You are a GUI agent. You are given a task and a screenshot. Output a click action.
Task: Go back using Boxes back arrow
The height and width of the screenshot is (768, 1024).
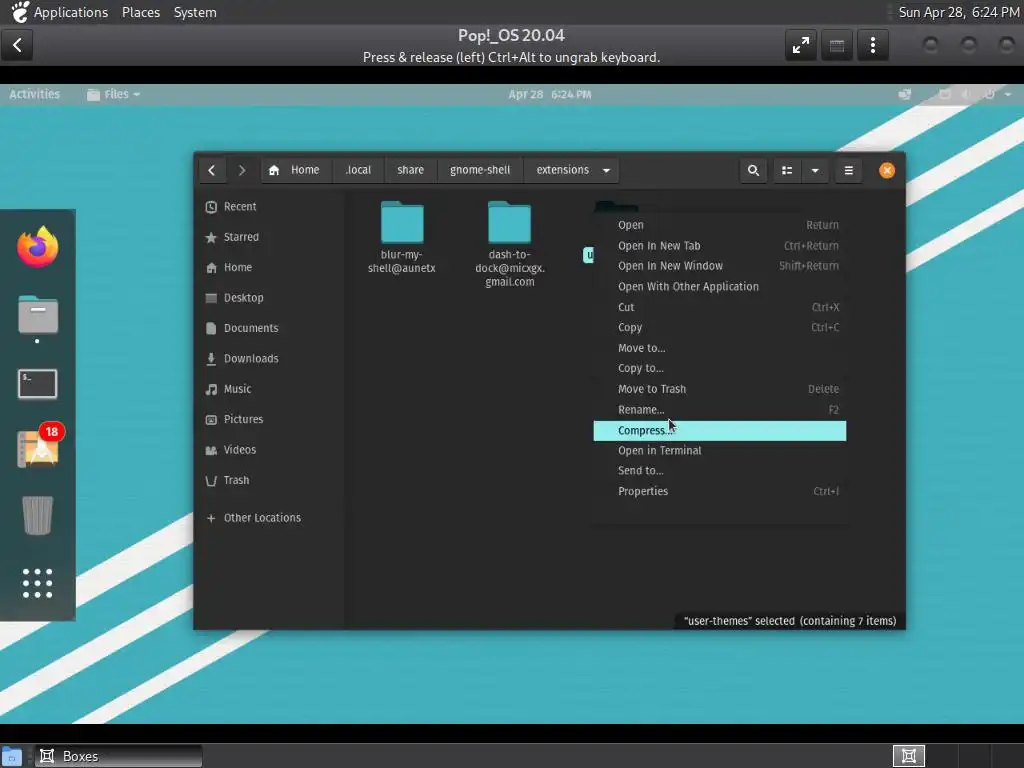pyautogui.click(x=17, y=45)
